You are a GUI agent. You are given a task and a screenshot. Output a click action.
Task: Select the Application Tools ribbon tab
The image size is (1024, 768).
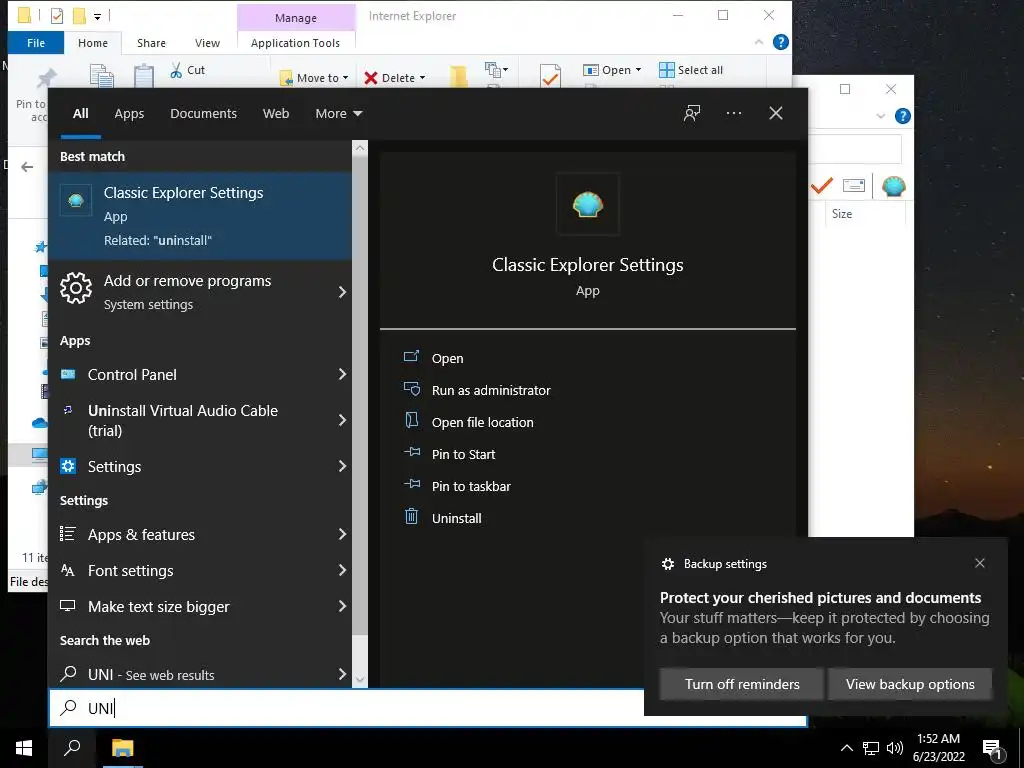(295, 42)
